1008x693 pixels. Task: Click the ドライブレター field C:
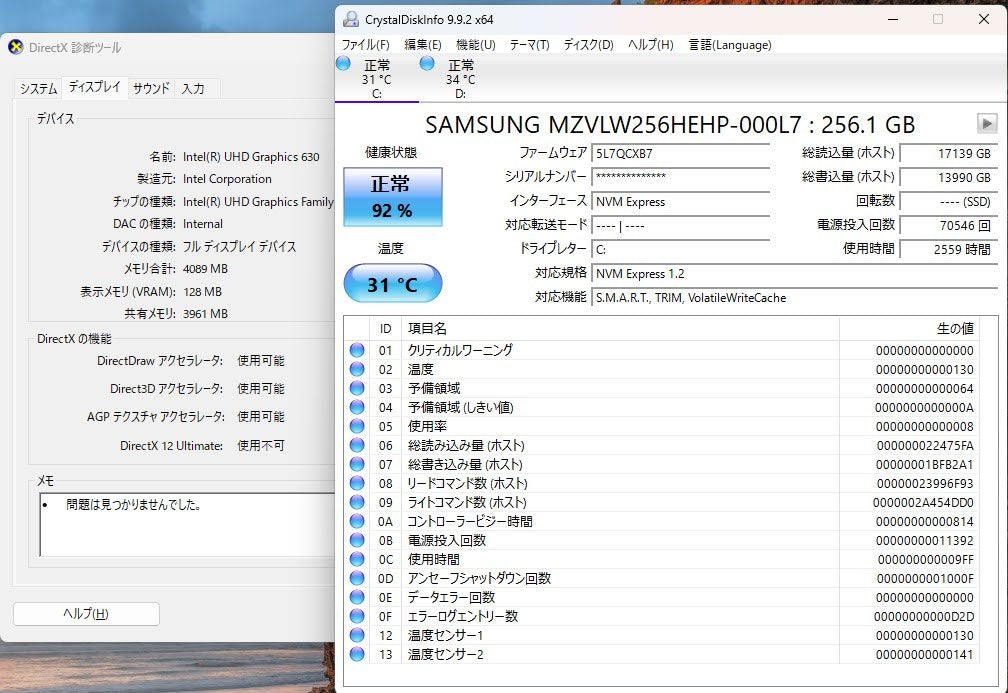tap(680, 249)
